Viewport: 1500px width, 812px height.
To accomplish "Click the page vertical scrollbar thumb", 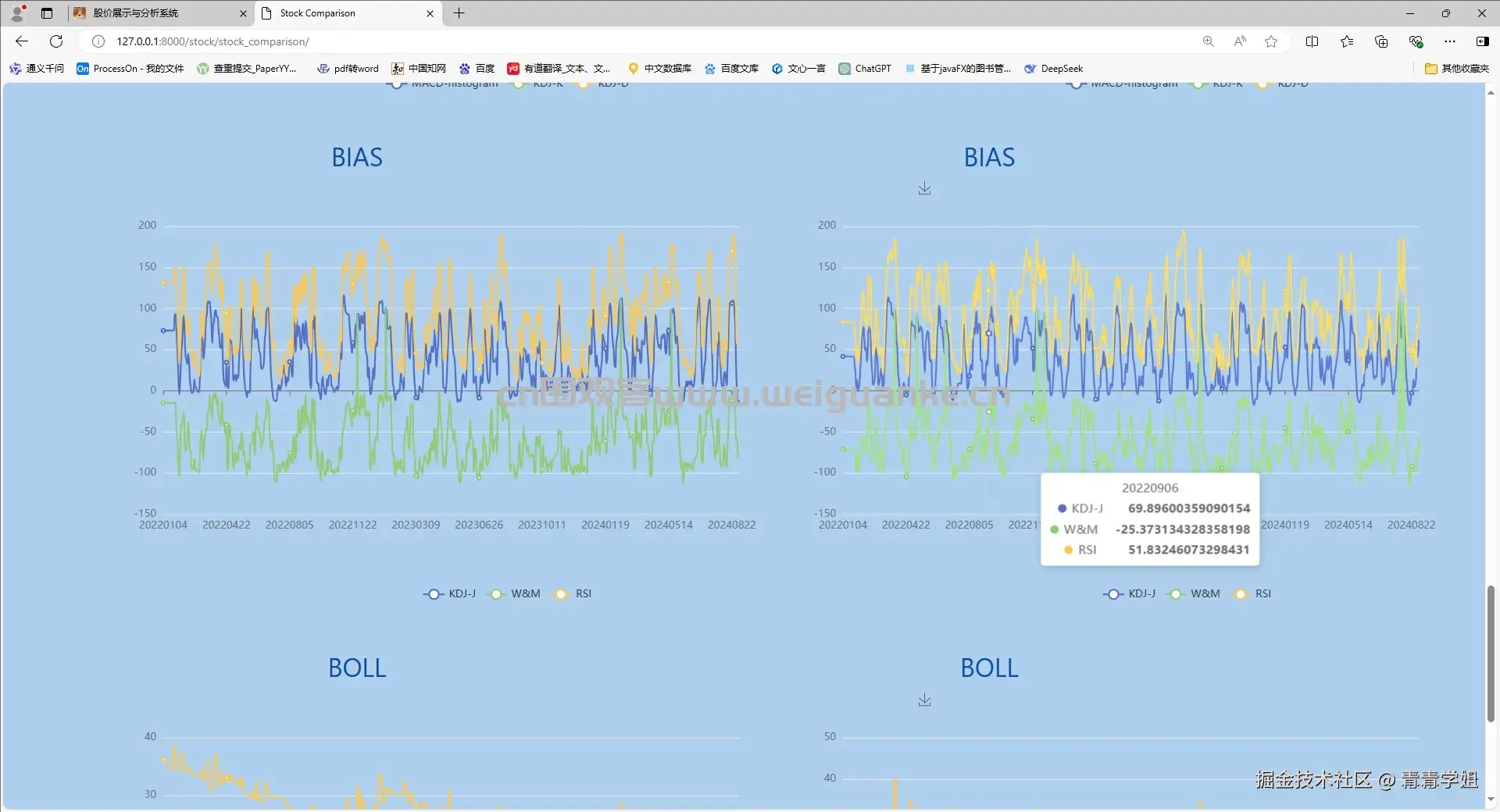I will click(x=1491, y=653).
